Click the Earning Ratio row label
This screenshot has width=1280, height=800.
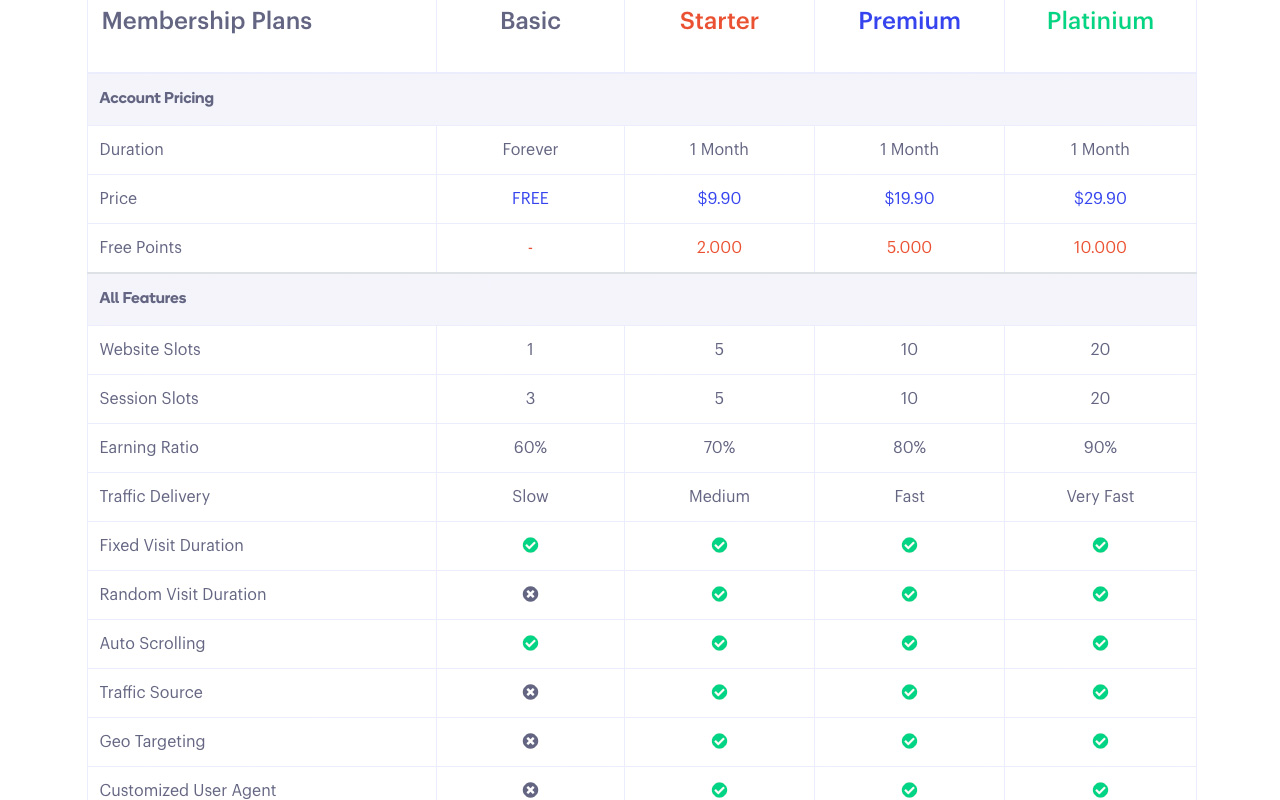[149, 447]
